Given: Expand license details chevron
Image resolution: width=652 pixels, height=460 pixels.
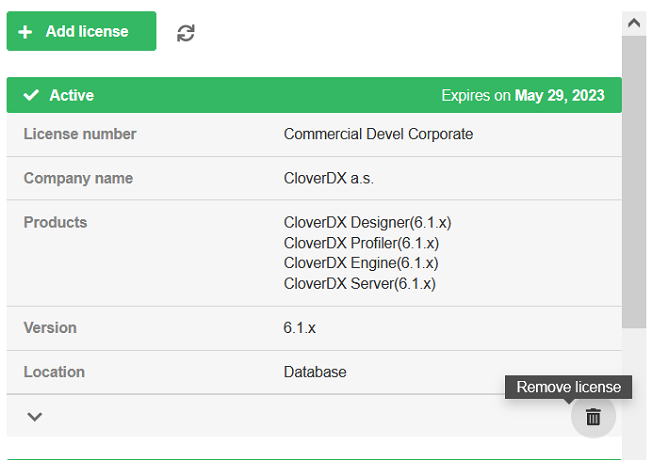Looking at the screenshot, I should 35,416.
